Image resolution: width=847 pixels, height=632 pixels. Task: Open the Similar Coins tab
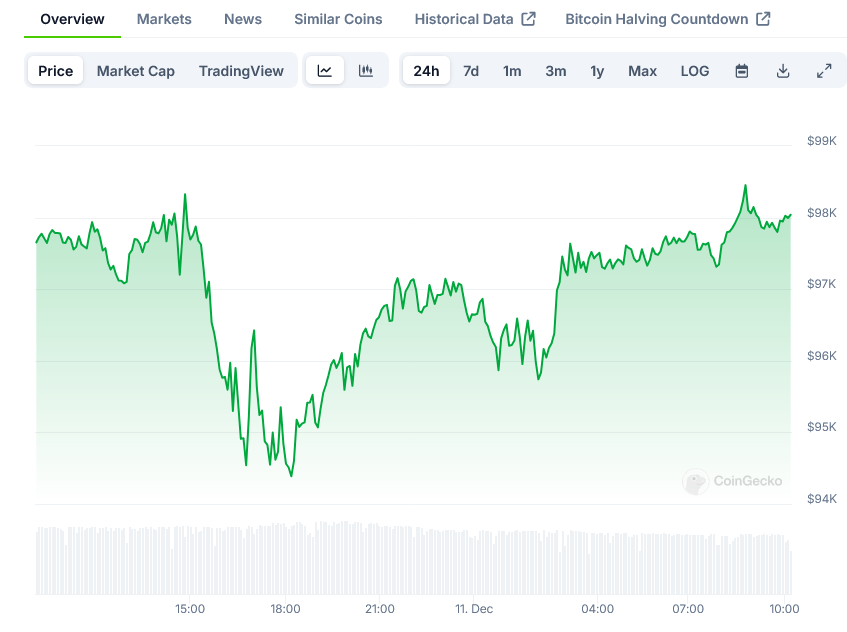(x=338, y=19)
